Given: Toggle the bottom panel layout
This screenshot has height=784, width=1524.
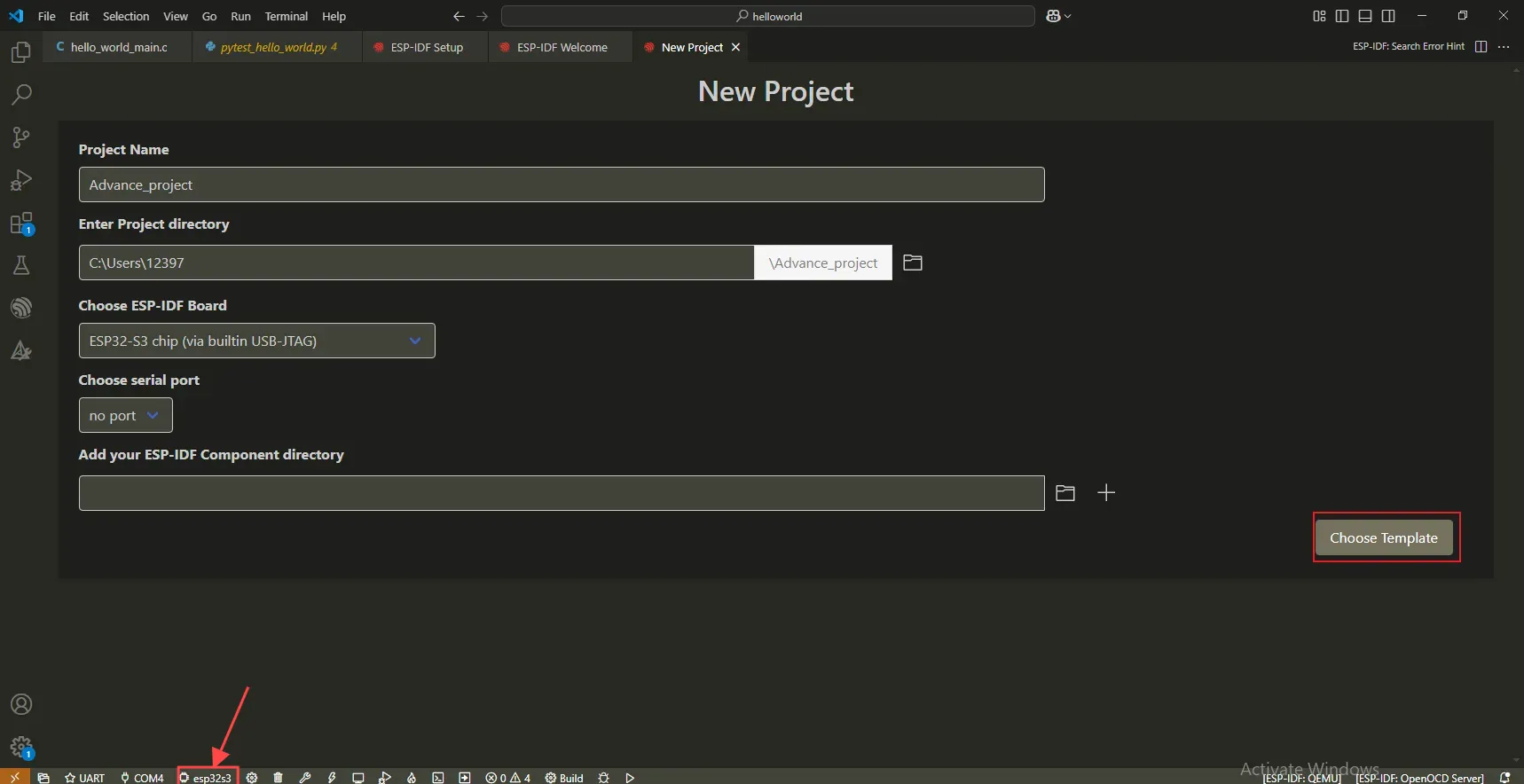Looking at the screenshot, I should [x=1365, y=16].
